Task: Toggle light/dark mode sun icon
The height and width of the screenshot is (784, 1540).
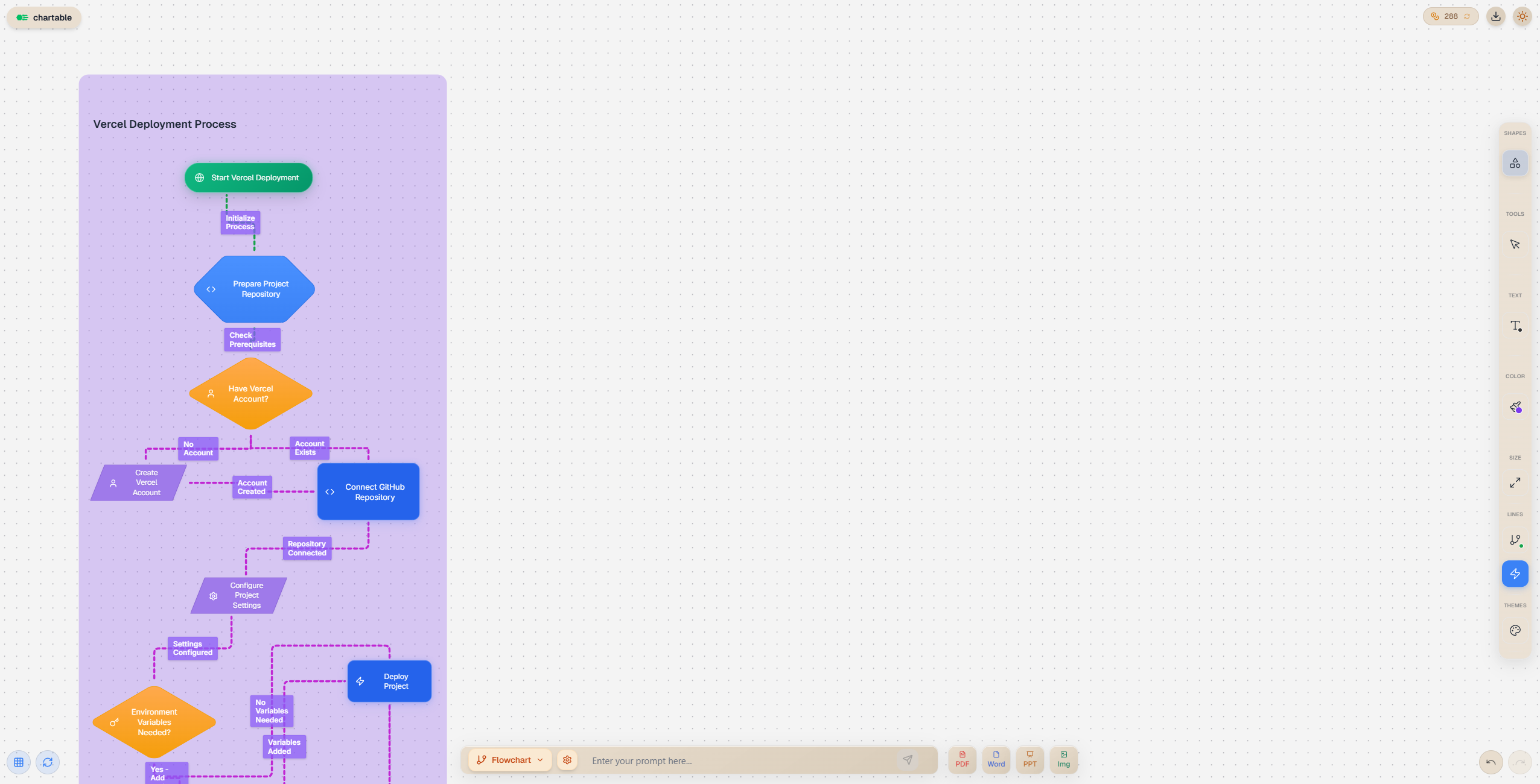Action: [1522, 16]
